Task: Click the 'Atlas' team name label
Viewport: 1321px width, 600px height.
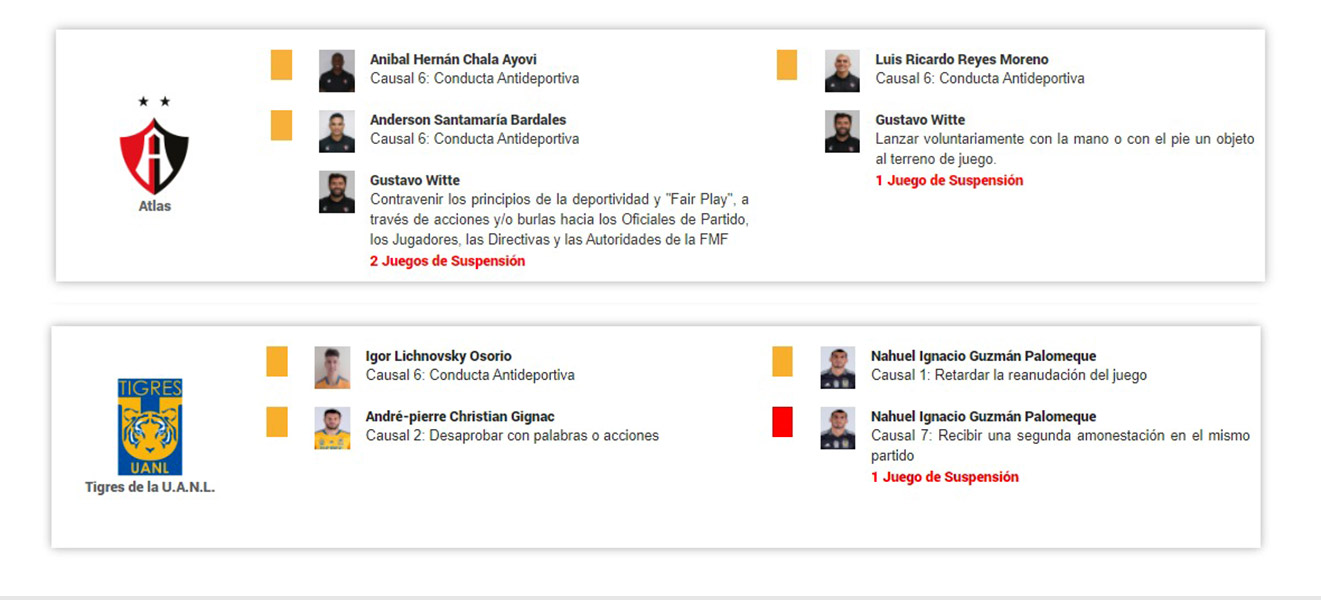Action: pyautogui.click(x=155, y=206)
